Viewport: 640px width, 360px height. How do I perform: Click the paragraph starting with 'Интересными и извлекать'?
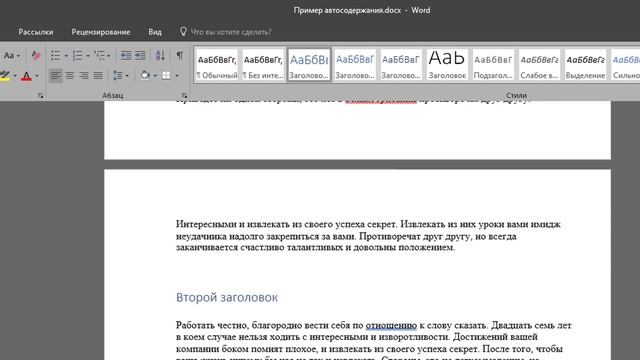[x=368, y=236]
